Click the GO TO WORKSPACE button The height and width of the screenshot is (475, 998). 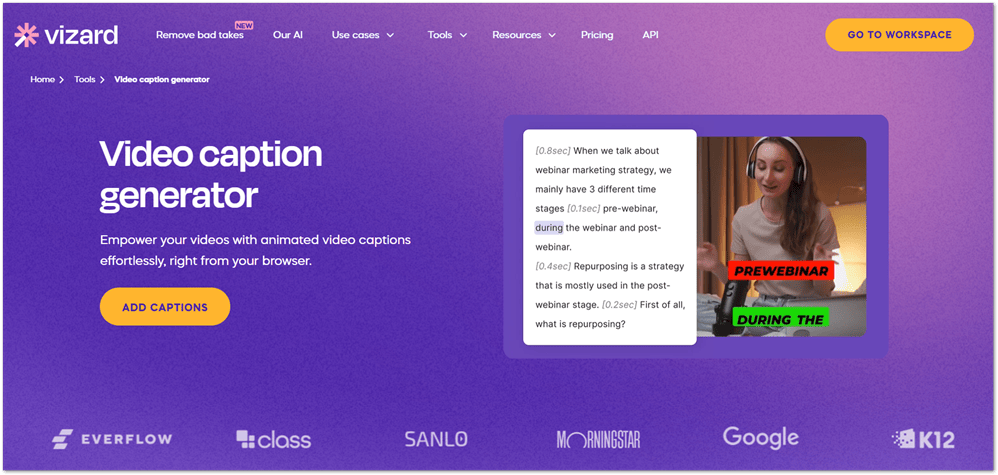point(899,35)
